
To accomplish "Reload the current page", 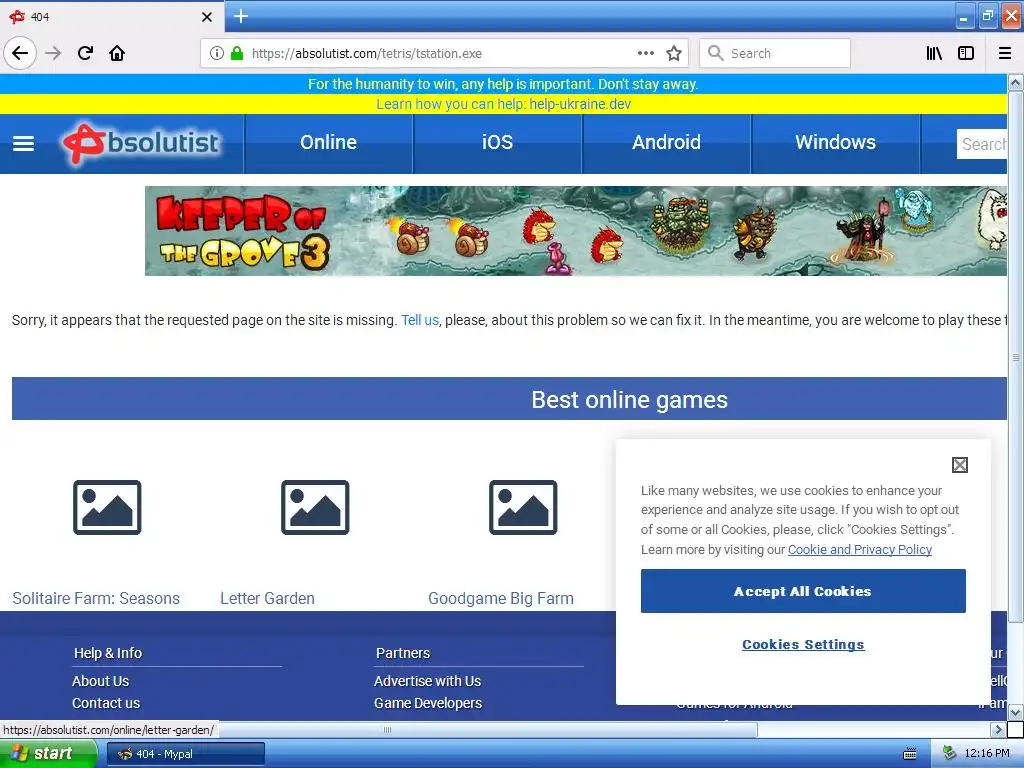I will [x=85, y=53].
